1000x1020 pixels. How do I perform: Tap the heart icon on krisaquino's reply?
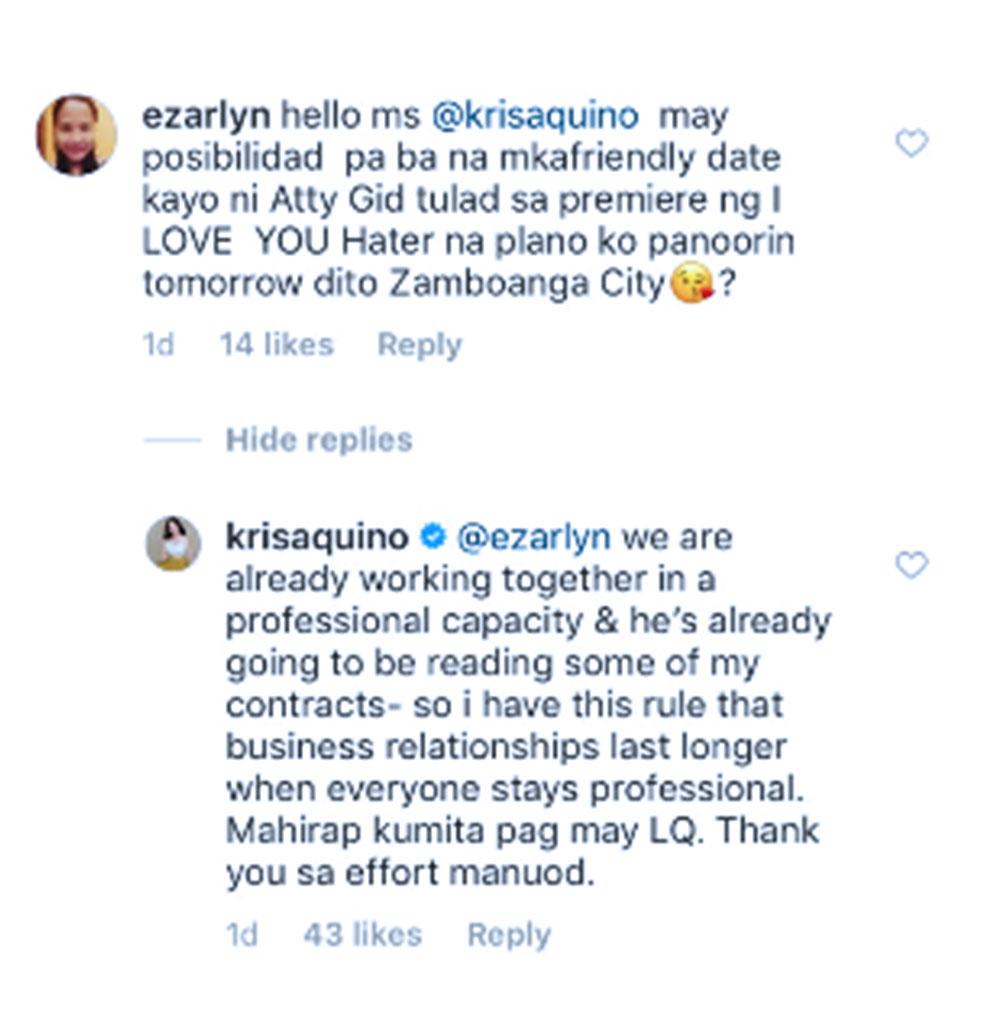(x=912, y=565)
